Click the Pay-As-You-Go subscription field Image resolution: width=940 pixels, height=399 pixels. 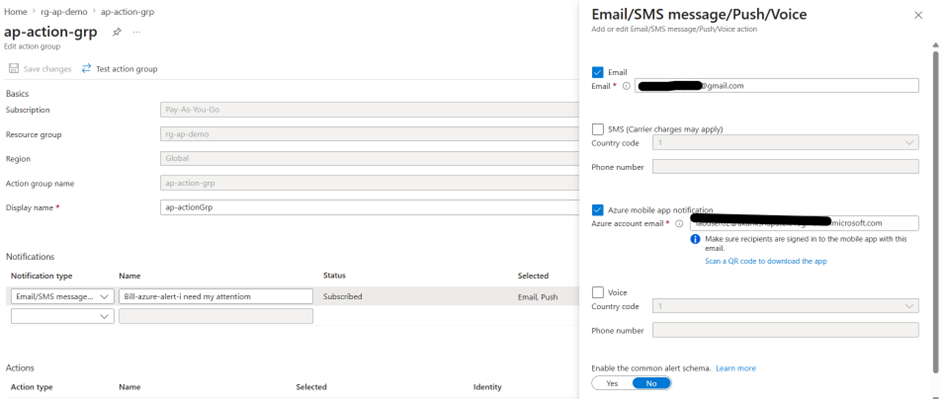click(x=370, y=110)
